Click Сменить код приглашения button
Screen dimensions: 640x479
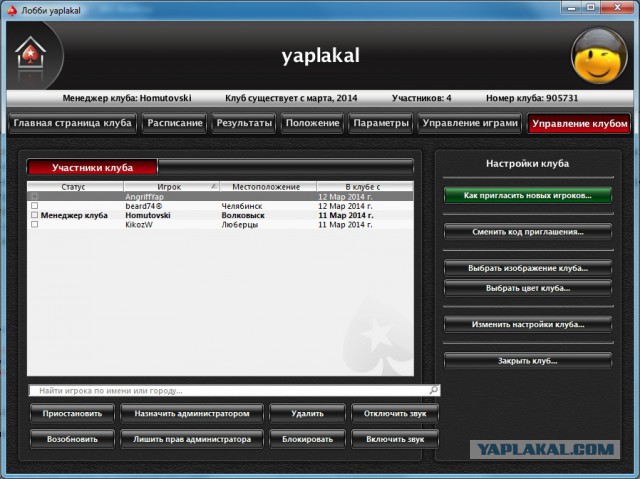click(x=528, y=232)
